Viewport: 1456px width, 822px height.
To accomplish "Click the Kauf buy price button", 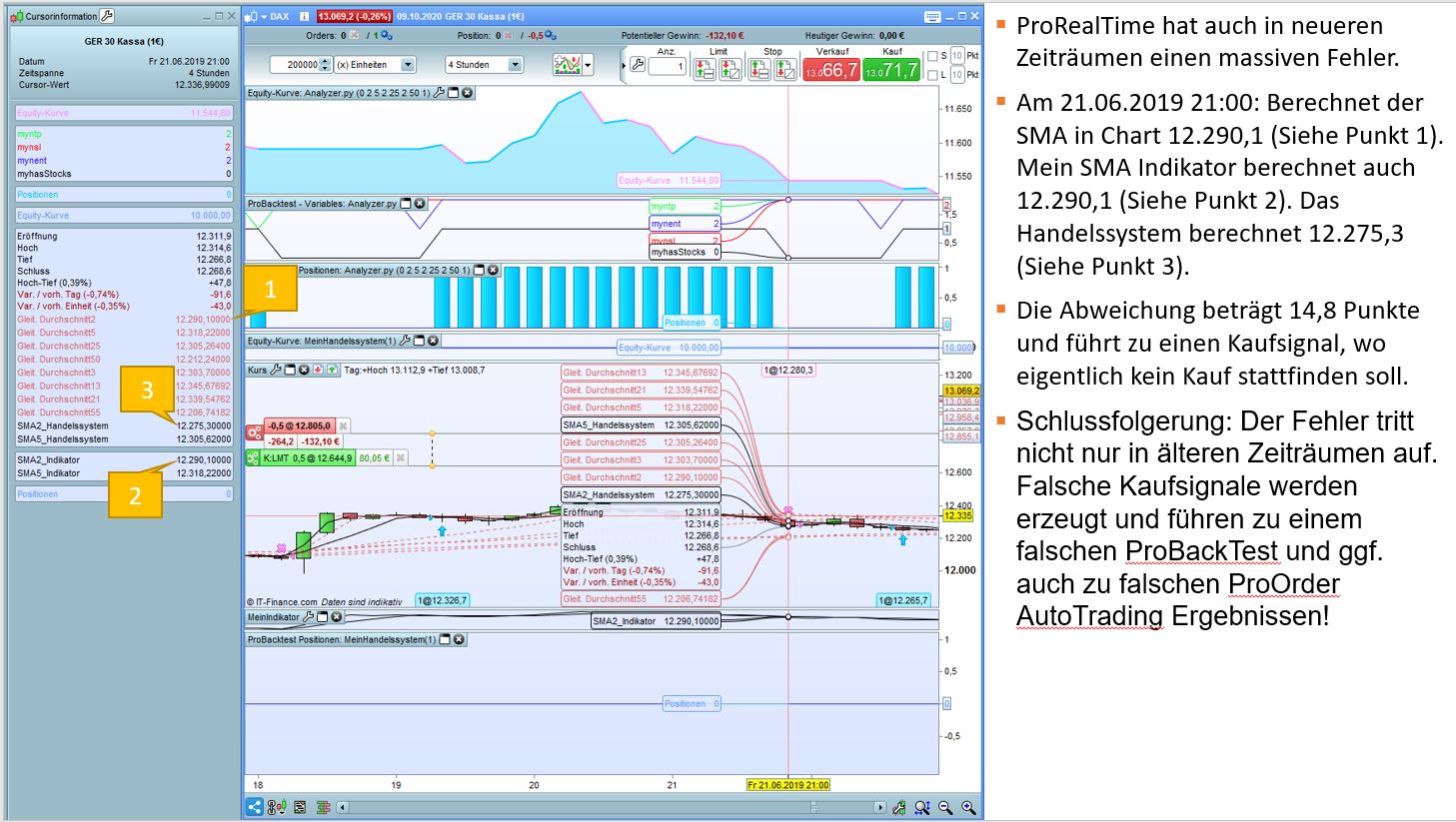I will point(891,70).
